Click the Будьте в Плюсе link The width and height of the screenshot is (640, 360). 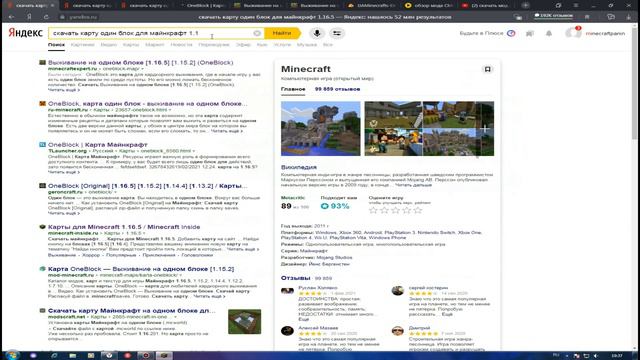tap(481, 33)
